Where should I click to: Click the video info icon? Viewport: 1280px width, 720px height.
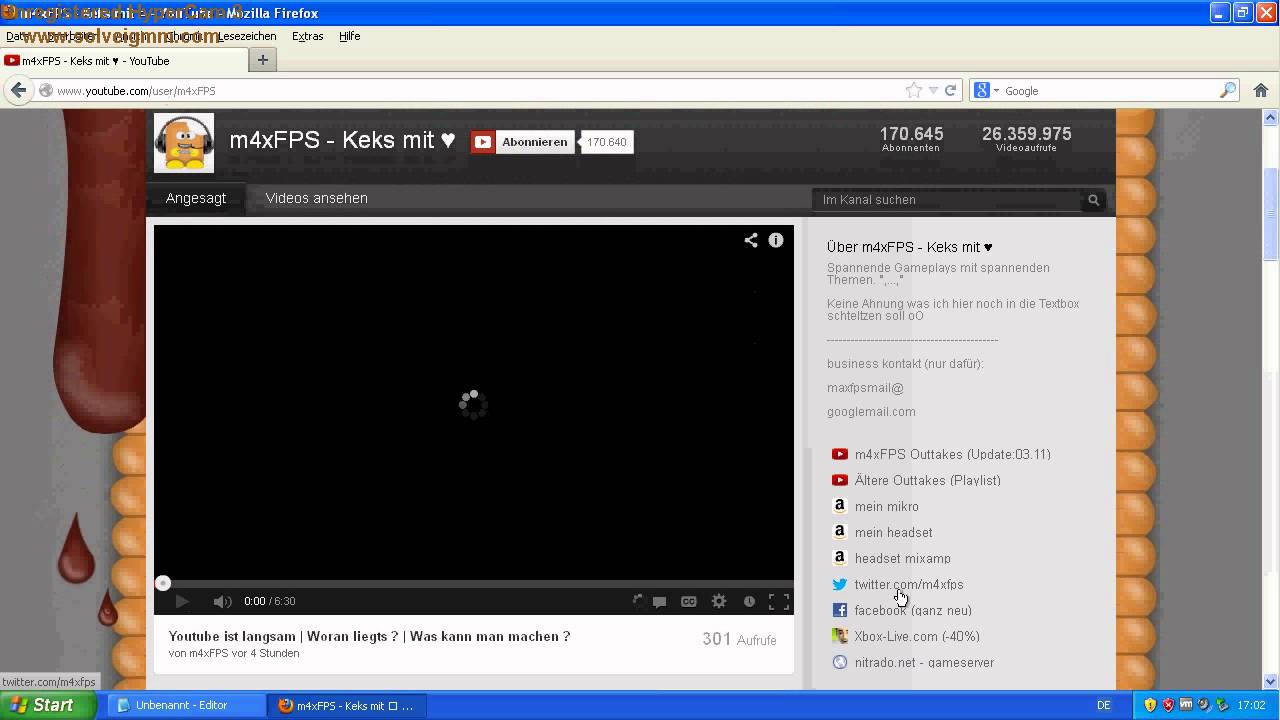coord(776,240)
